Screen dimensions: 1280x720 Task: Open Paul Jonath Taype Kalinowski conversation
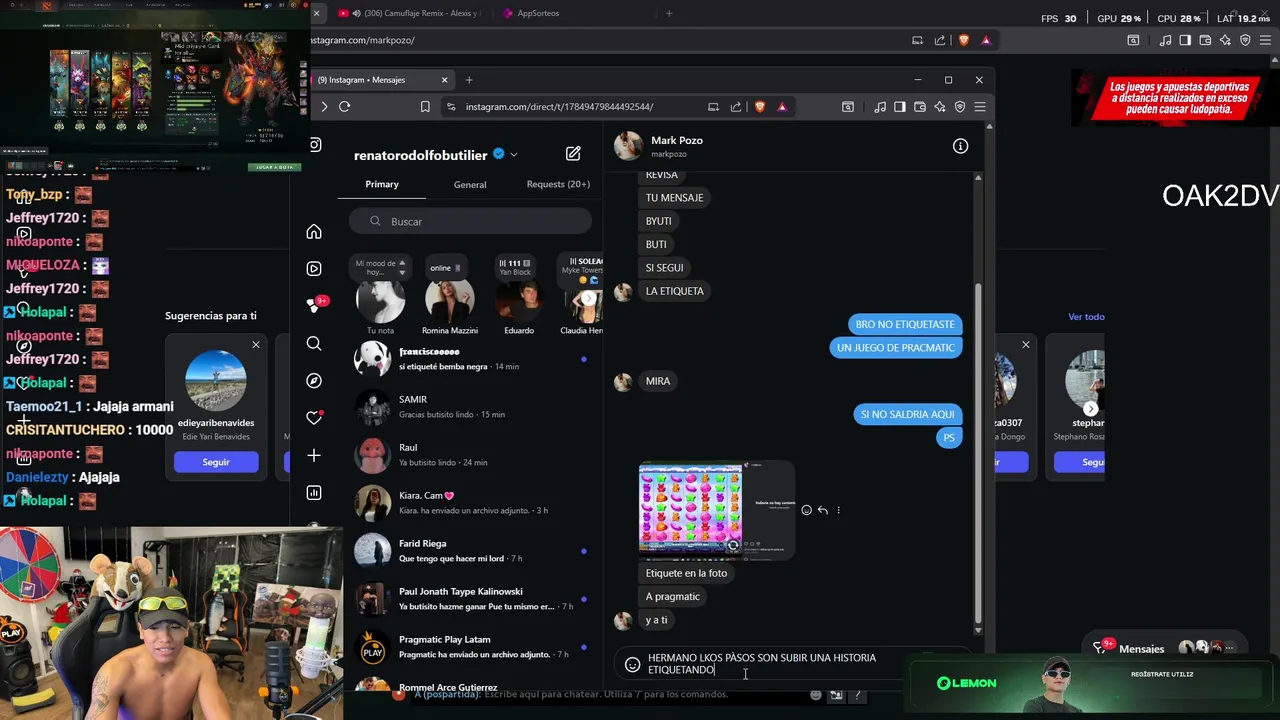click(x=470, y=599)
